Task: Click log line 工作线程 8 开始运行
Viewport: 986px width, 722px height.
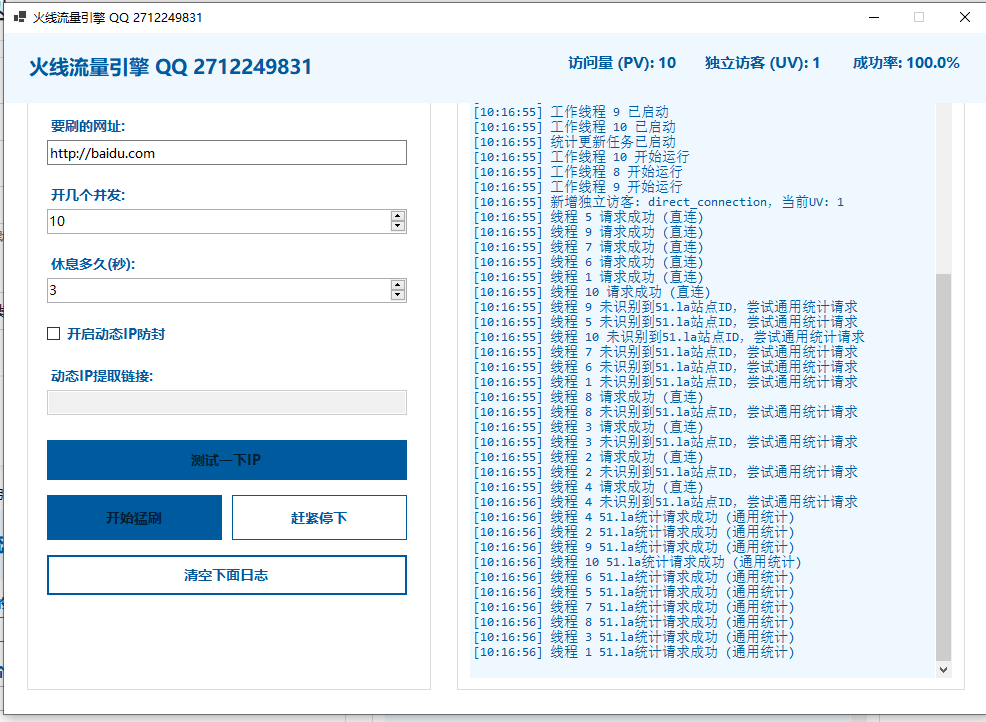Action: pyautogui.click(x=578, y=172)
